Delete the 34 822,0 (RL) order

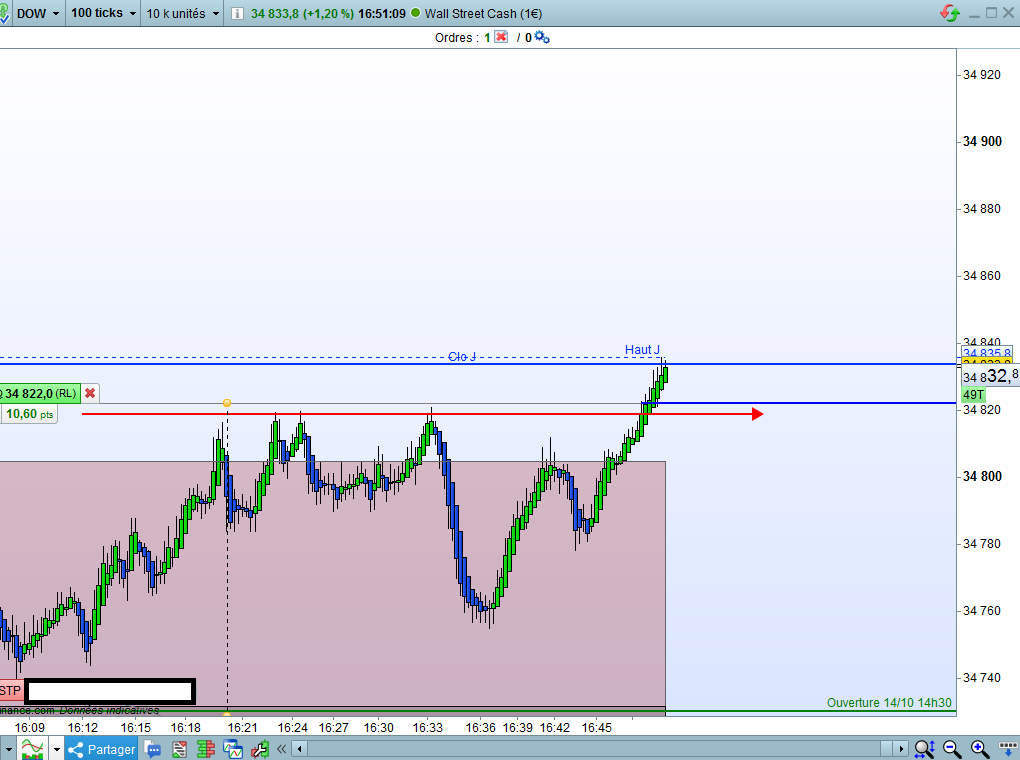(x=90, y=393)
